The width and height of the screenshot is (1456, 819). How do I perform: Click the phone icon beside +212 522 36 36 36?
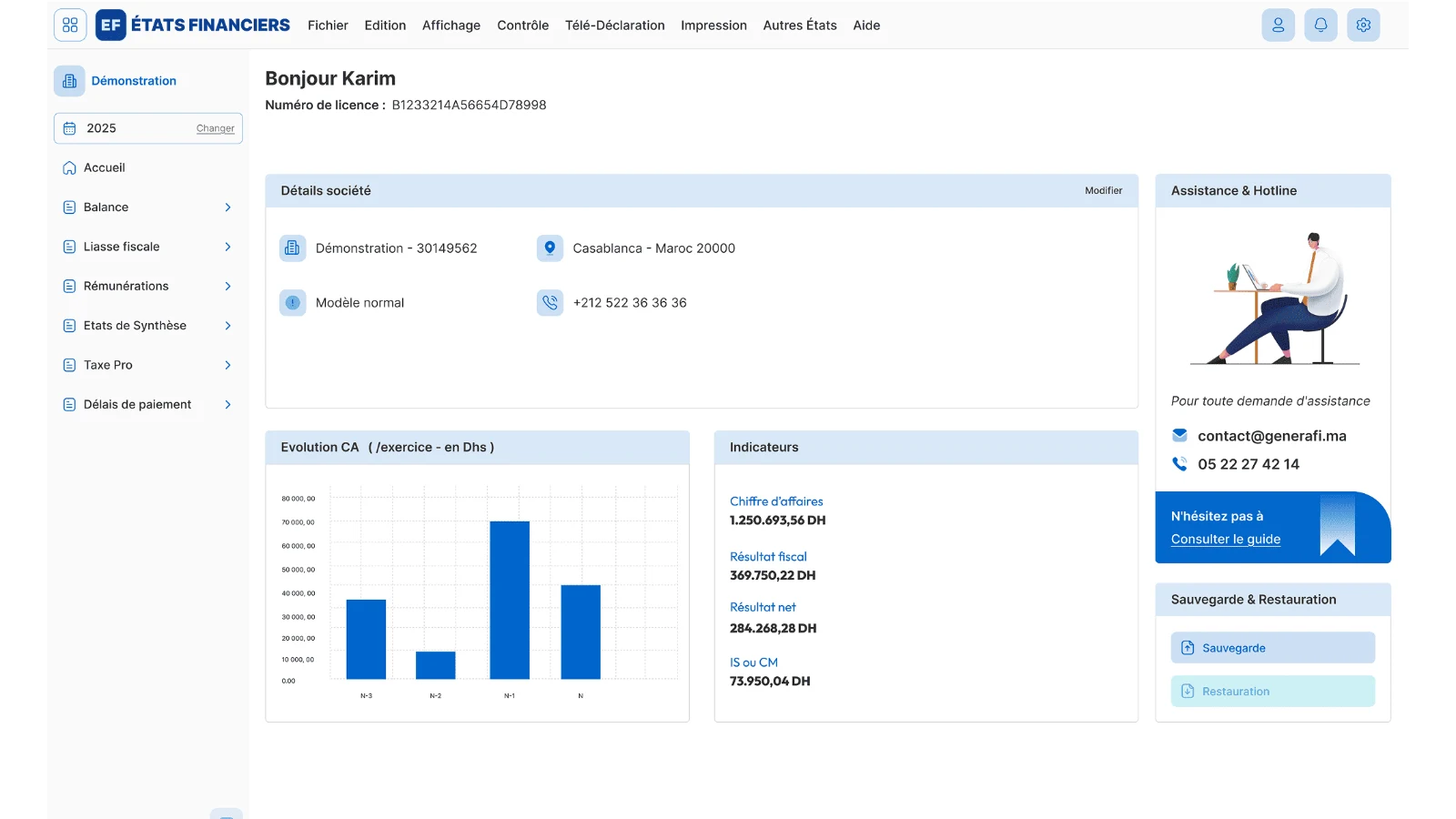[550, 302]
